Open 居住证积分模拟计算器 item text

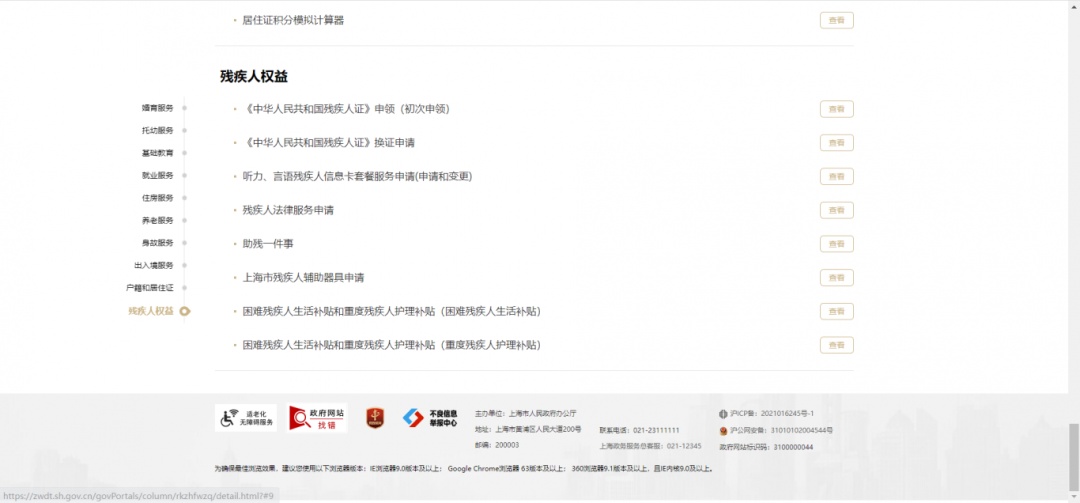(x=293, y=21)
